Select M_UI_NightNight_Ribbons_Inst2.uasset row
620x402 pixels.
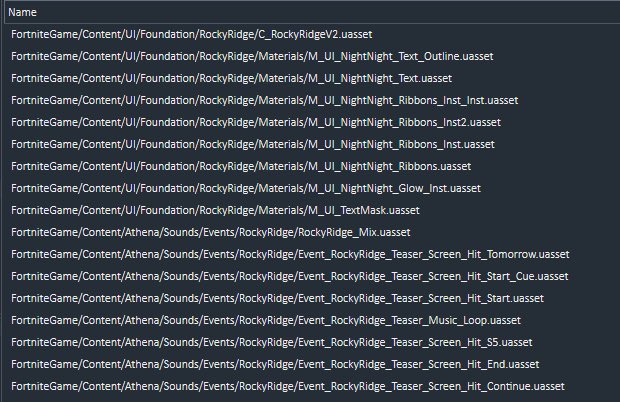[x=312, y=122]
